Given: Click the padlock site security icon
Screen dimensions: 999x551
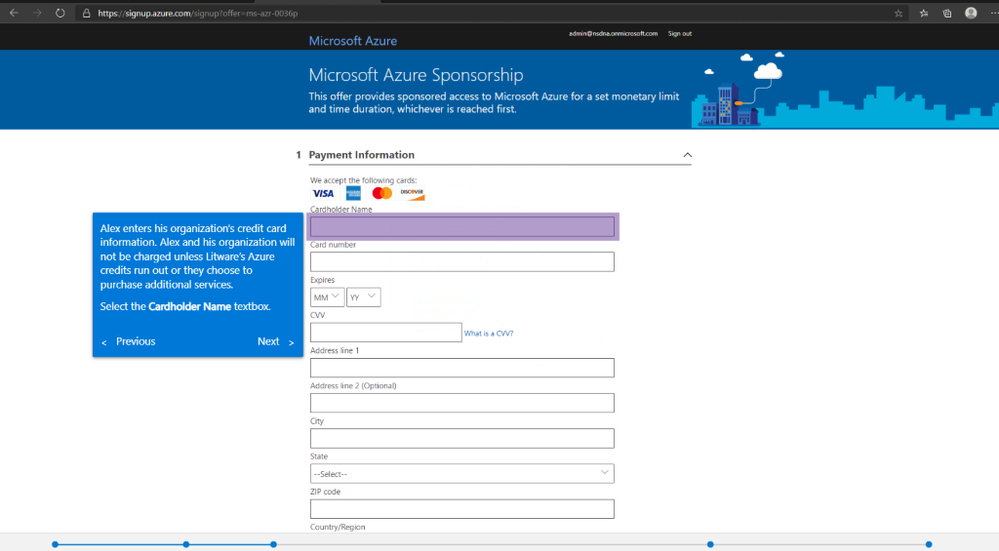Looking at the screenshot, I should point(87,13).
